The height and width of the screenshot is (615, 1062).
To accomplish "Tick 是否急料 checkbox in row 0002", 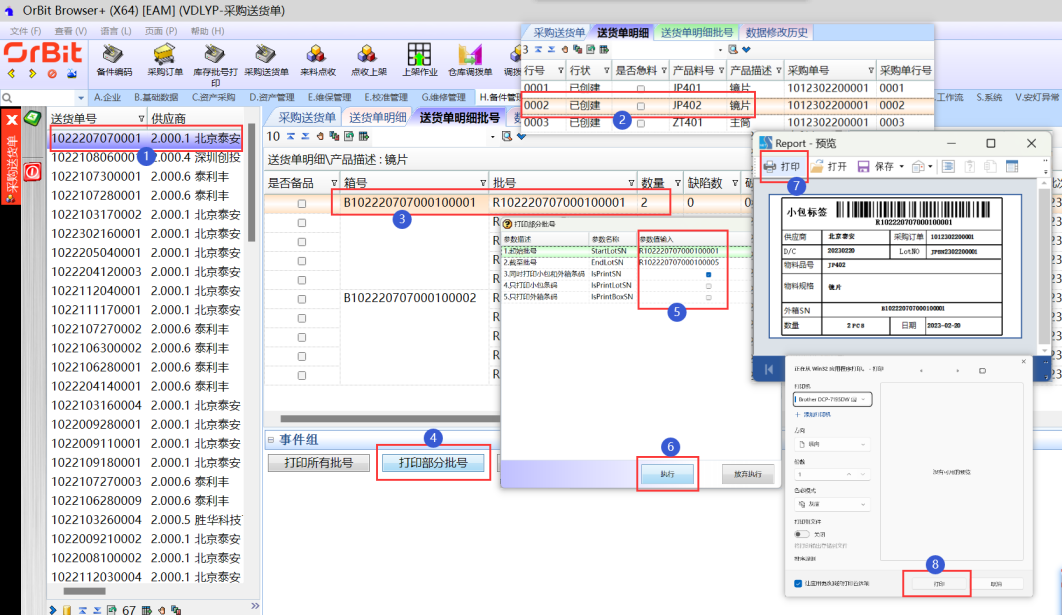I will [641, 106].
